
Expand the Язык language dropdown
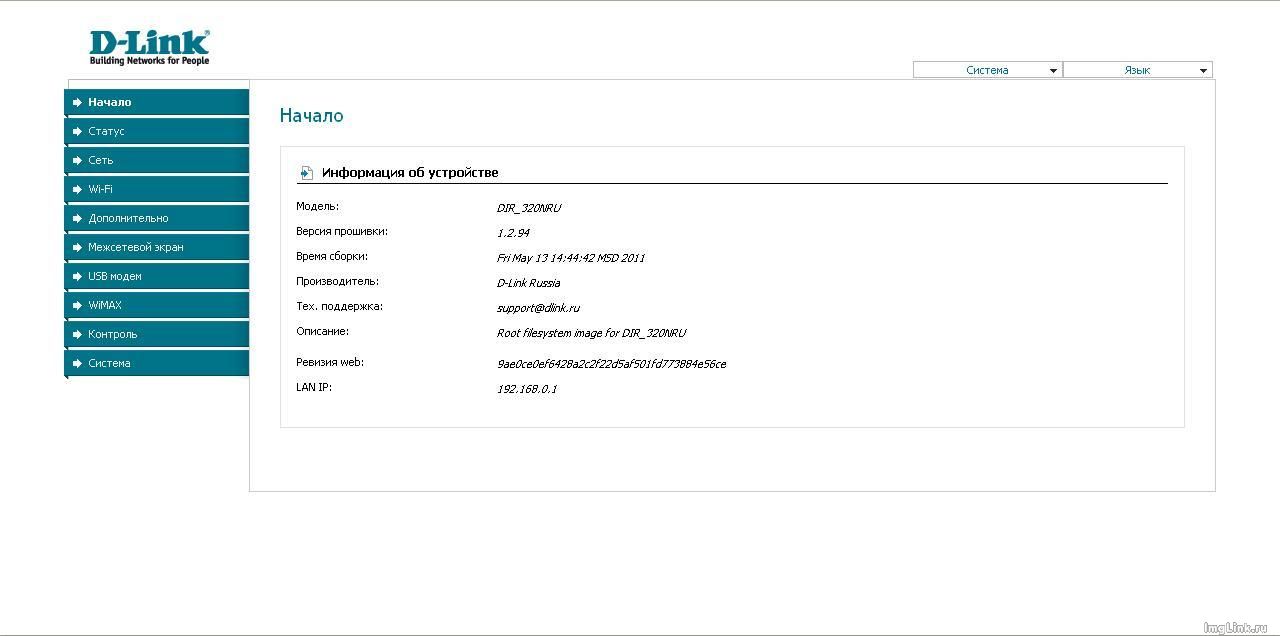click(1138, 70)
